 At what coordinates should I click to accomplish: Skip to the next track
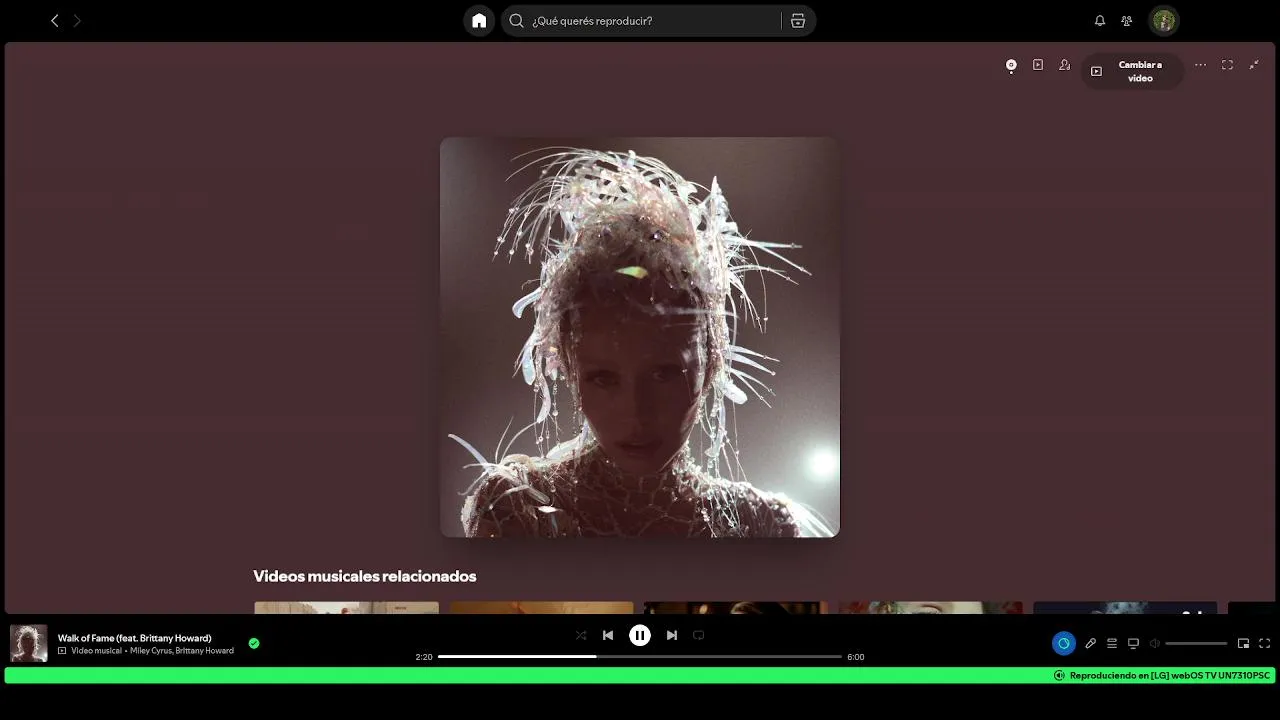pos(672,635)
